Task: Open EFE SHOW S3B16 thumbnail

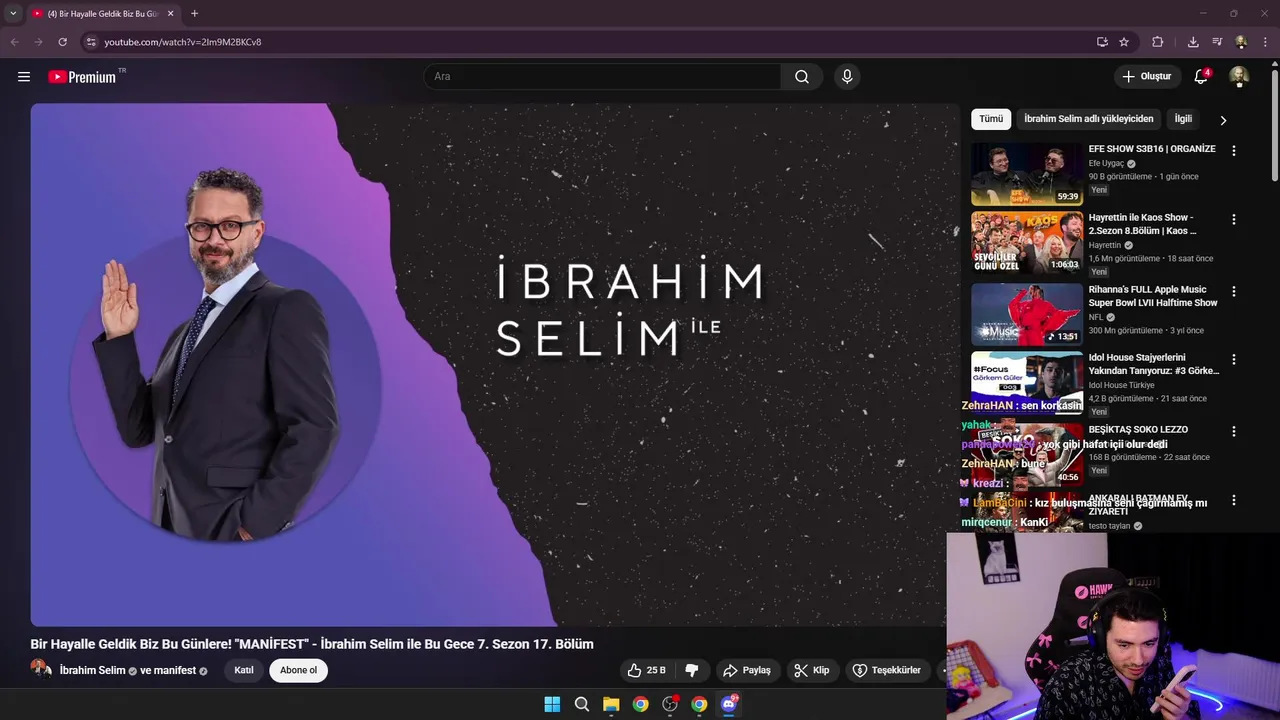Action: pos(1026,174)
